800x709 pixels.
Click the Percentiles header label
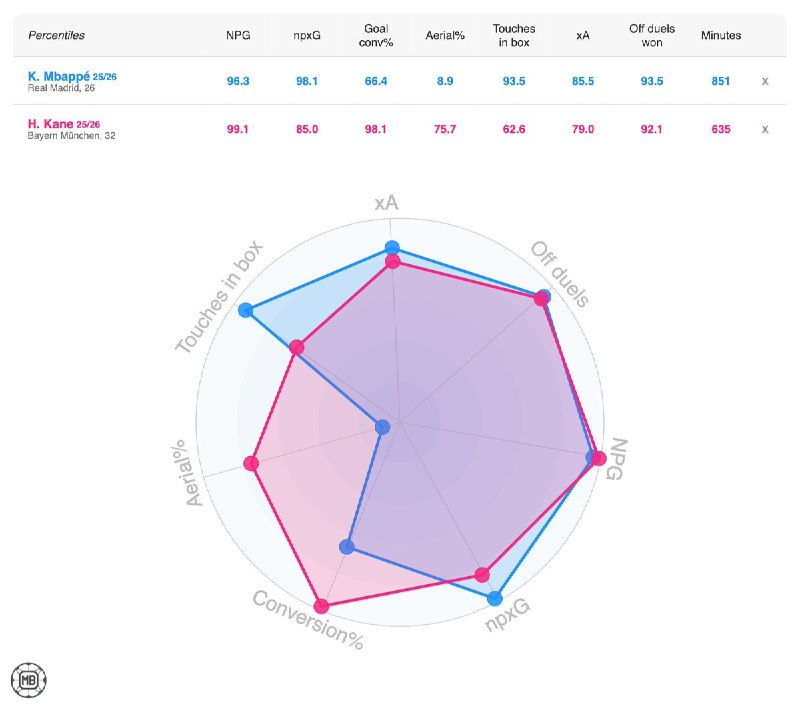(x=56, y=35)
